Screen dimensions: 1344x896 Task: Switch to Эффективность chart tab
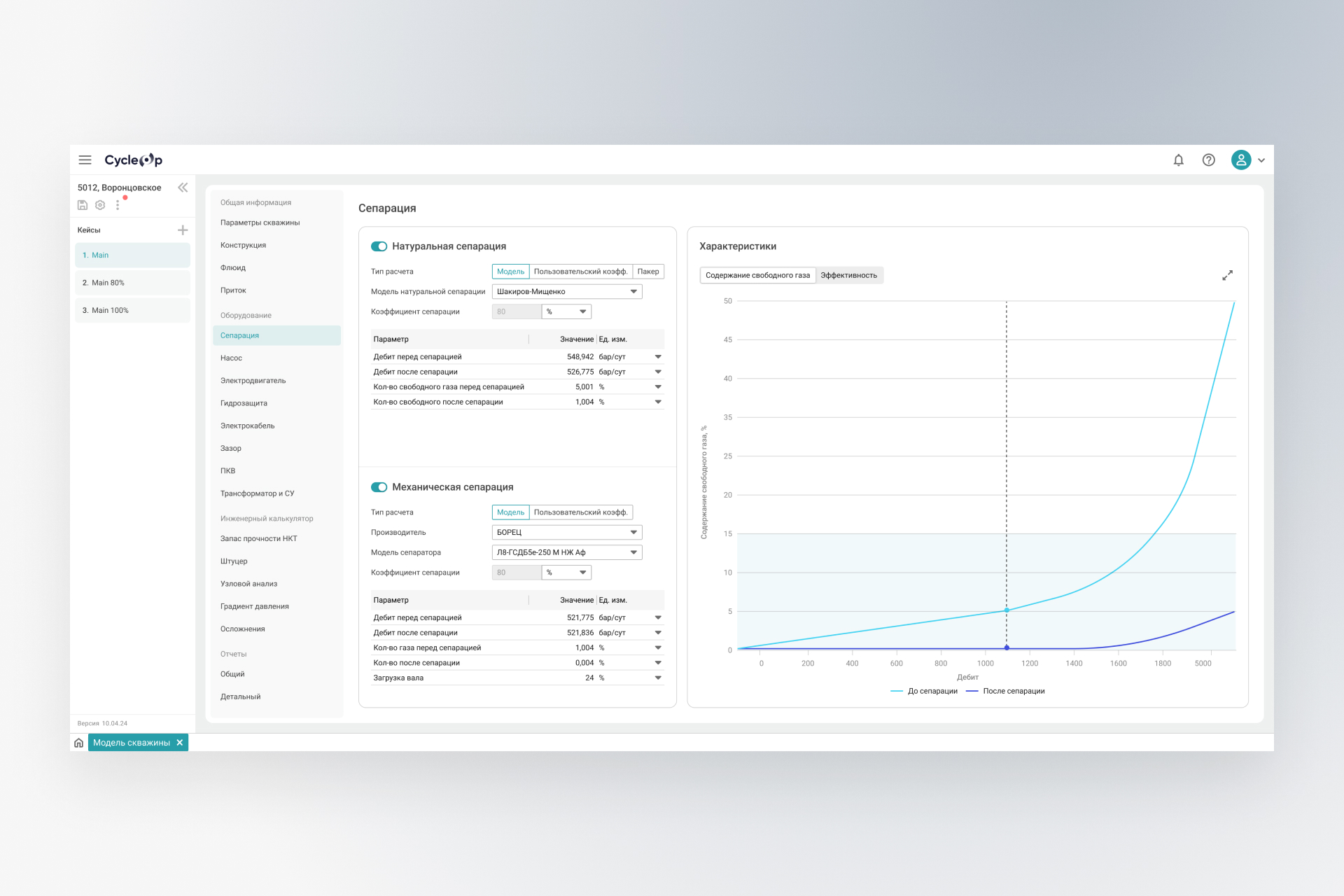click(848, 275)
